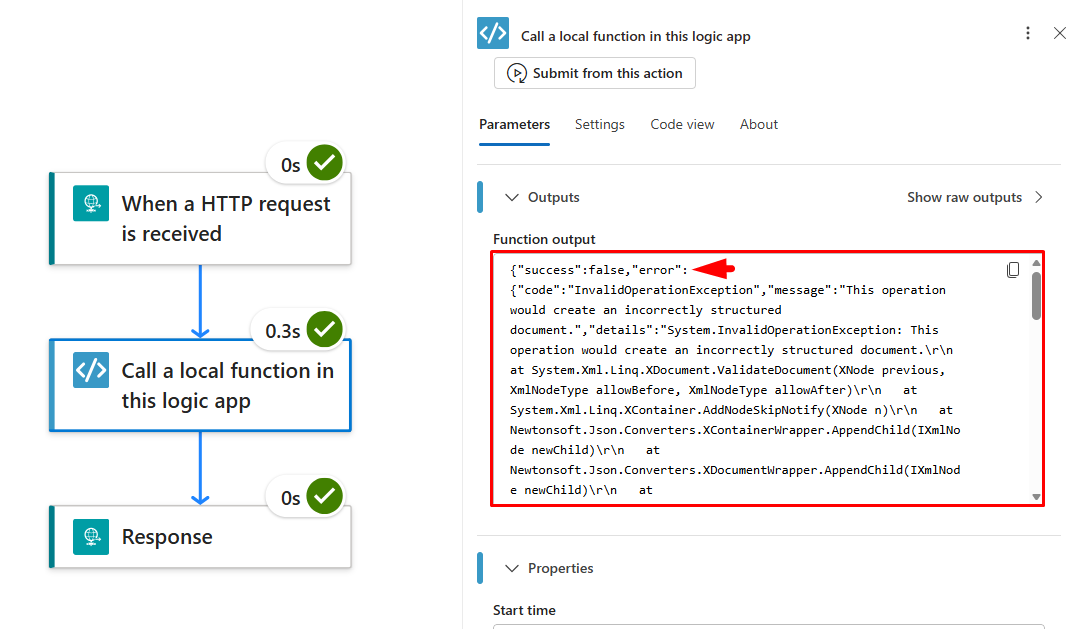Click the 0s duration on Response action
Viewport: 1076px width, 629px height.
290,498
